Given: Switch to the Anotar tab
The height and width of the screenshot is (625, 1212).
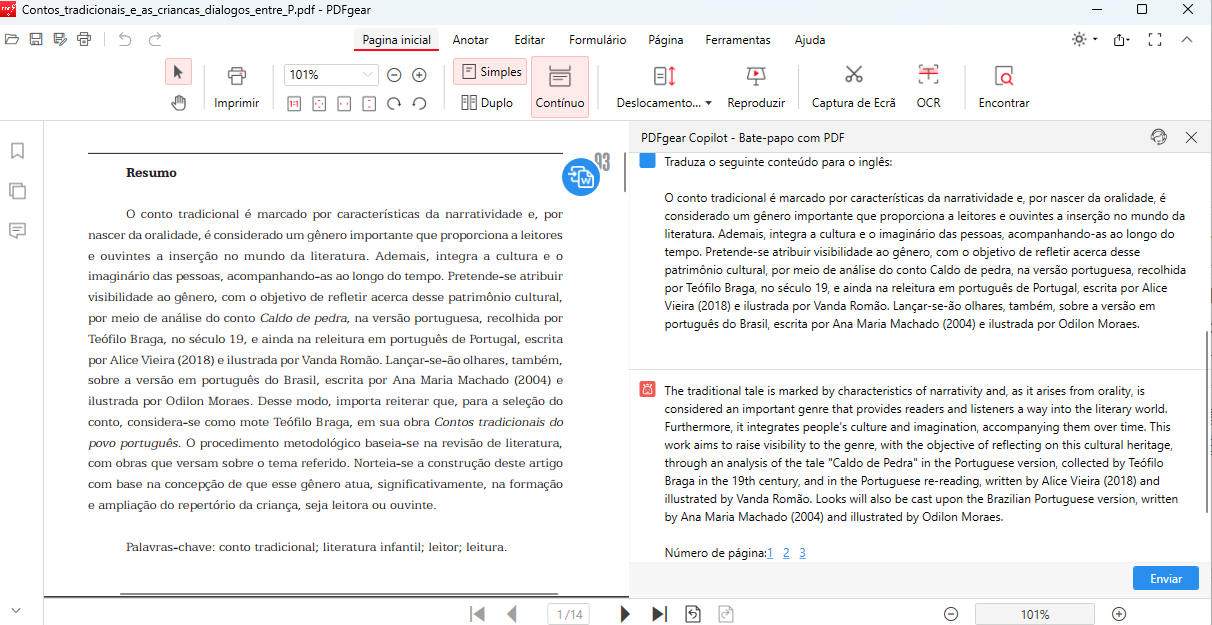Looking at the screenshot, I should click(470, 40).
